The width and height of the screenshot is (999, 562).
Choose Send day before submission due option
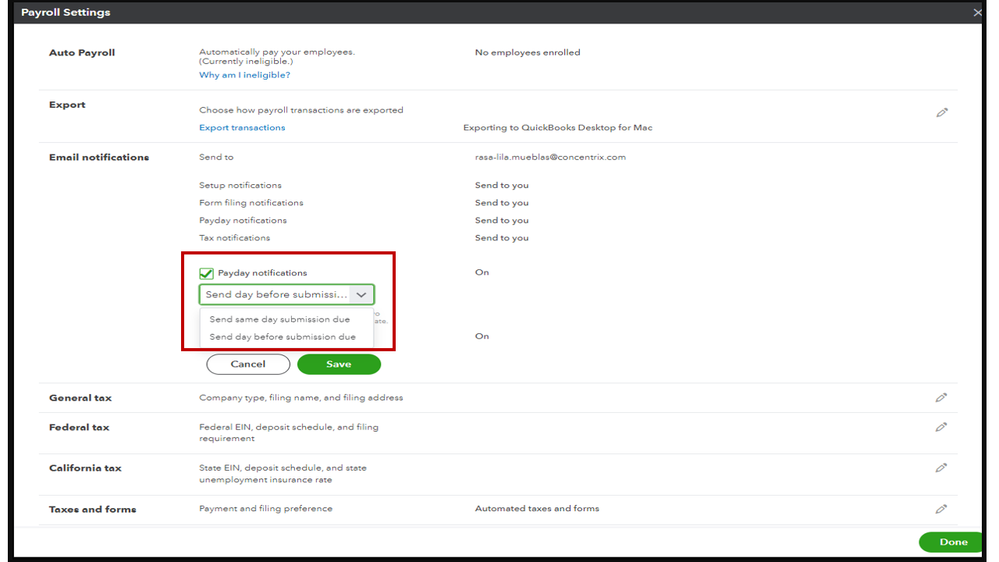pyautogui.click(x=282, y=336)
